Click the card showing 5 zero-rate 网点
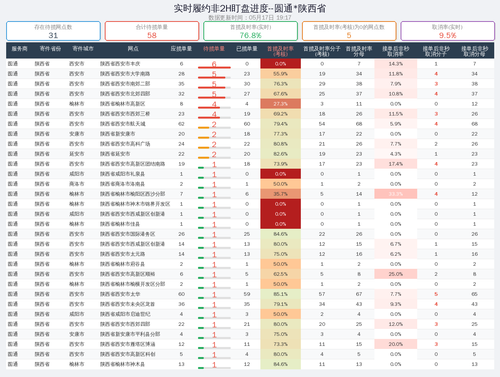 [x=349, y=31]
